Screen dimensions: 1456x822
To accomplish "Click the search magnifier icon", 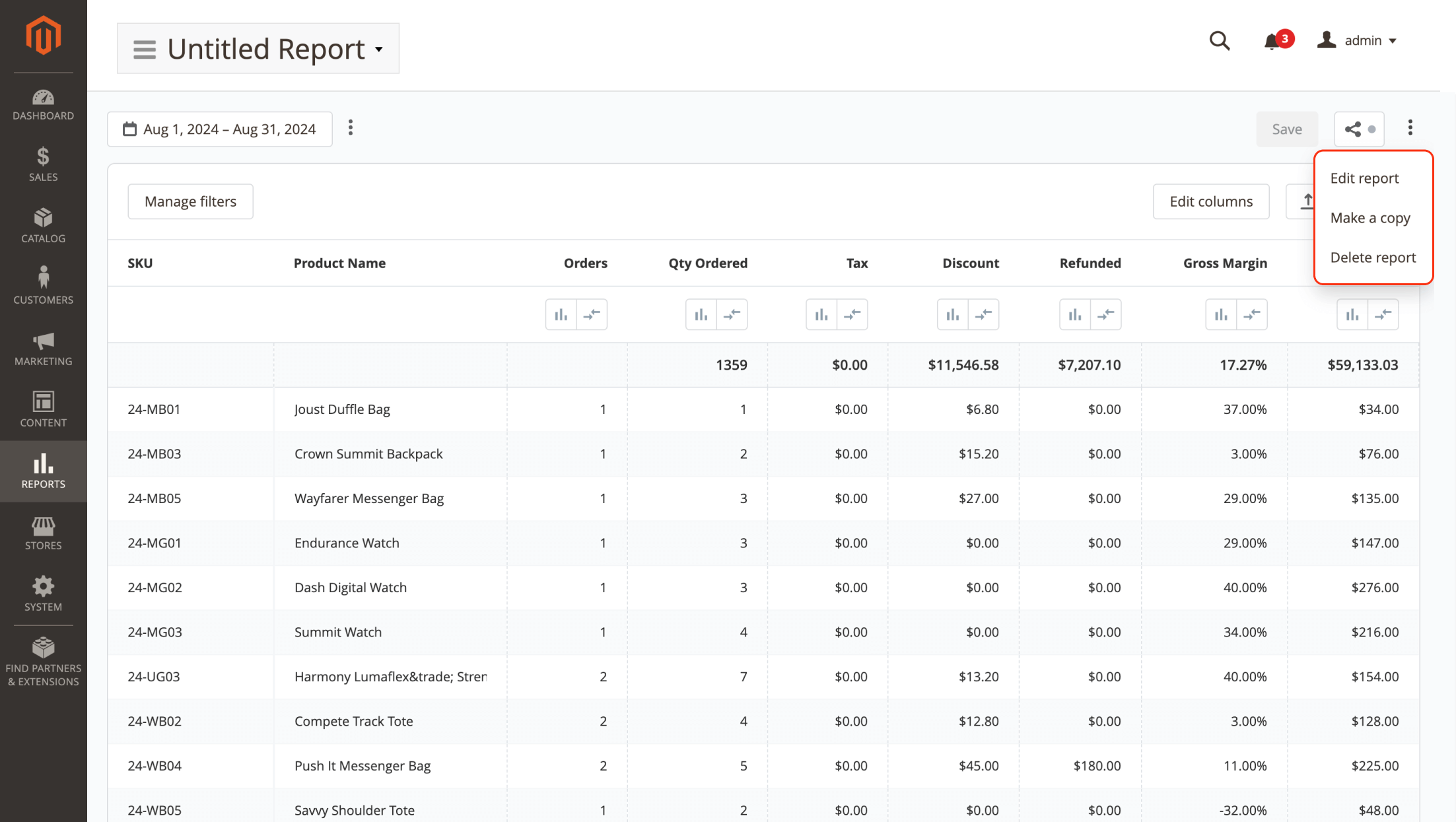I will click(x=1220, y=41).
